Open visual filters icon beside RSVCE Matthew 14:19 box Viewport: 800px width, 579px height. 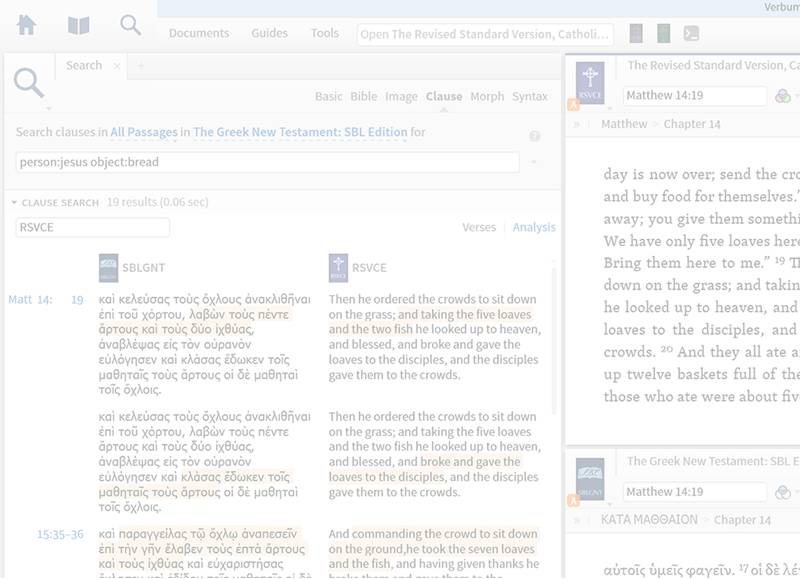(x=783, y=96)
